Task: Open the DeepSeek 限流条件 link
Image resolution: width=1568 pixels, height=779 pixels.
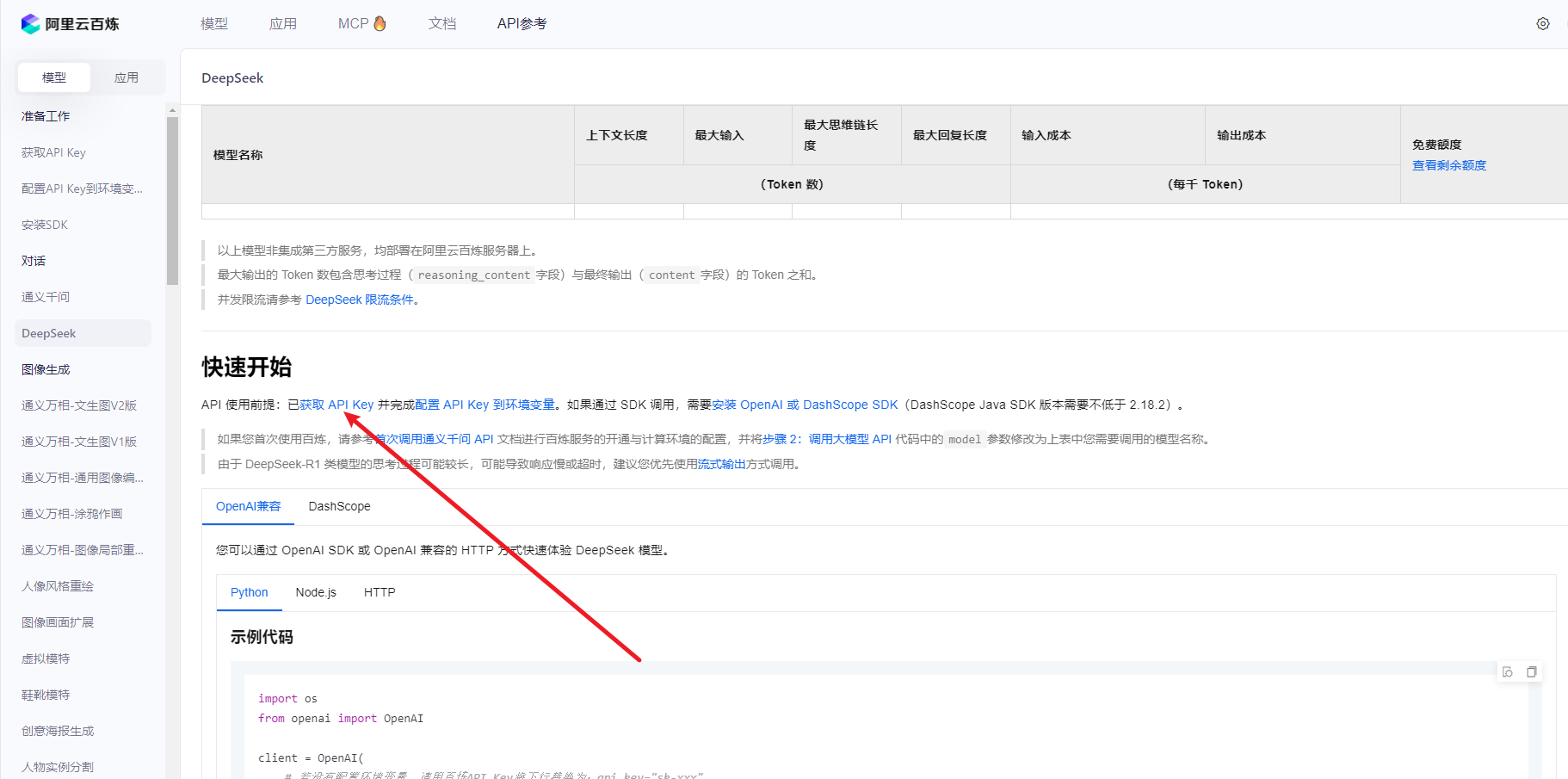Action: click(x=360, y=300)
